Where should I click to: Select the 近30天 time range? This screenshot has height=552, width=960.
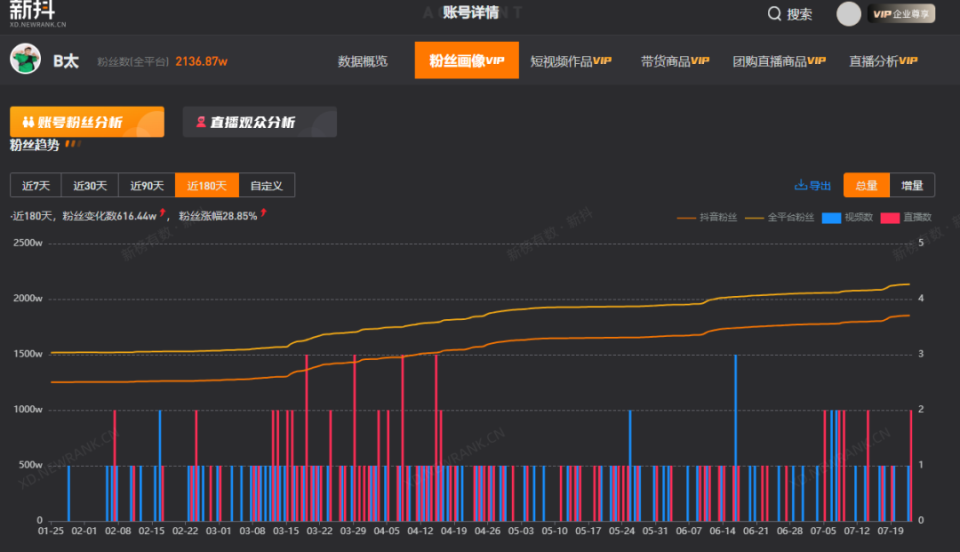coord(89,185)
